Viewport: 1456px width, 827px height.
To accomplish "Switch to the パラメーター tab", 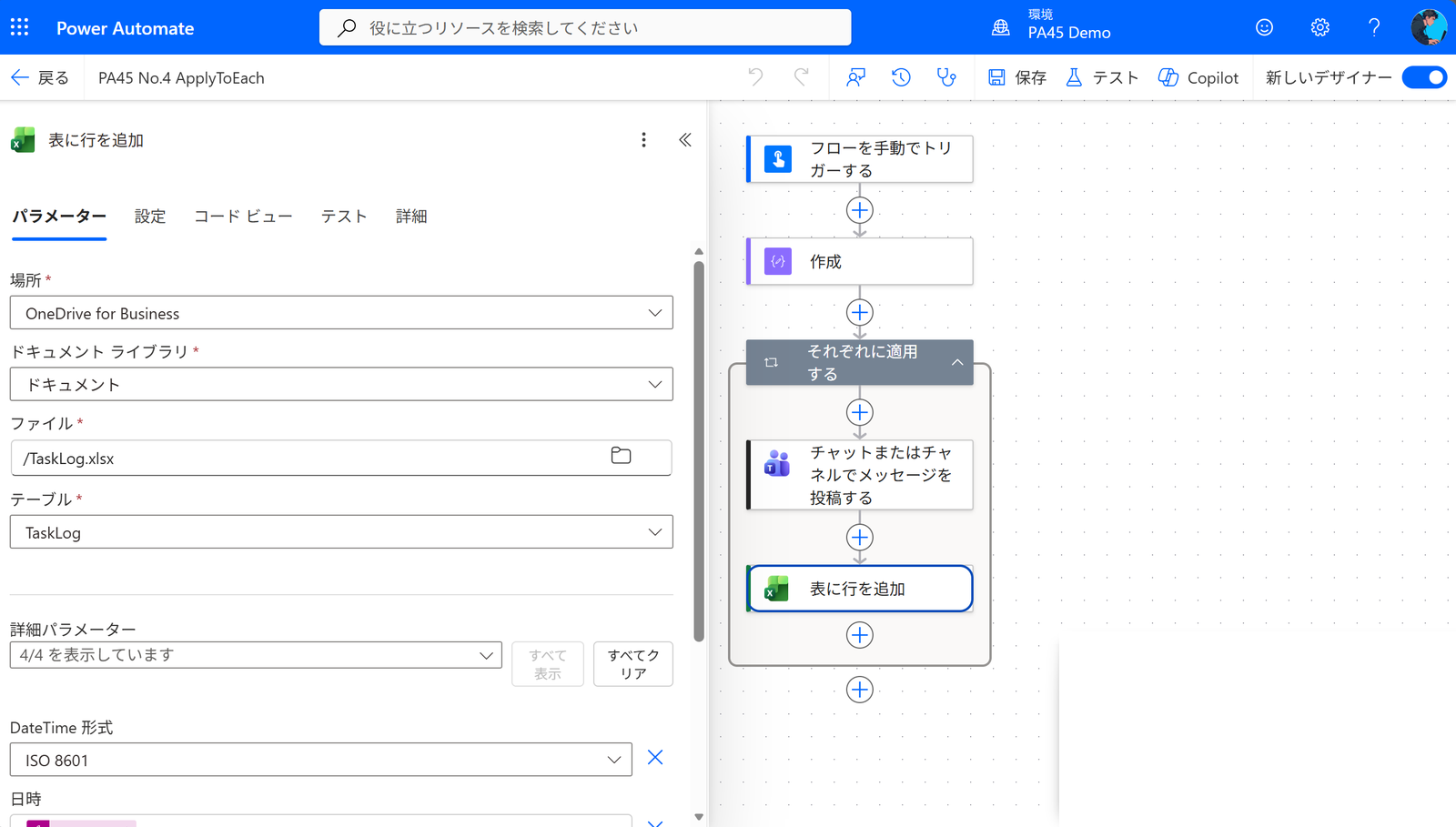I will (59, 217).
